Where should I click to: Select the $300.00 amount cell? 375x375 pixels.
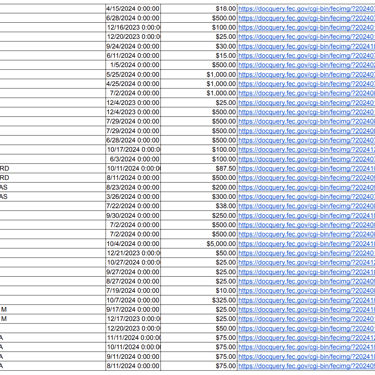coord(199,197)
